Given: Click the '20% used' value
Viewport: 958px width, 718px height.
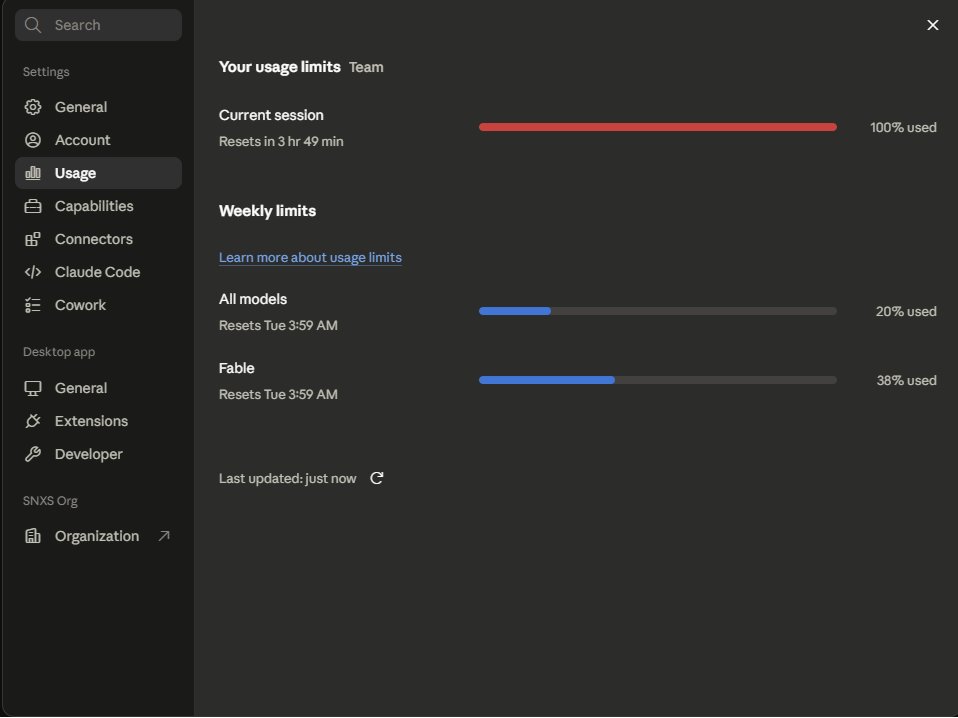Looking at the screenshot, I should pos(906,311).
